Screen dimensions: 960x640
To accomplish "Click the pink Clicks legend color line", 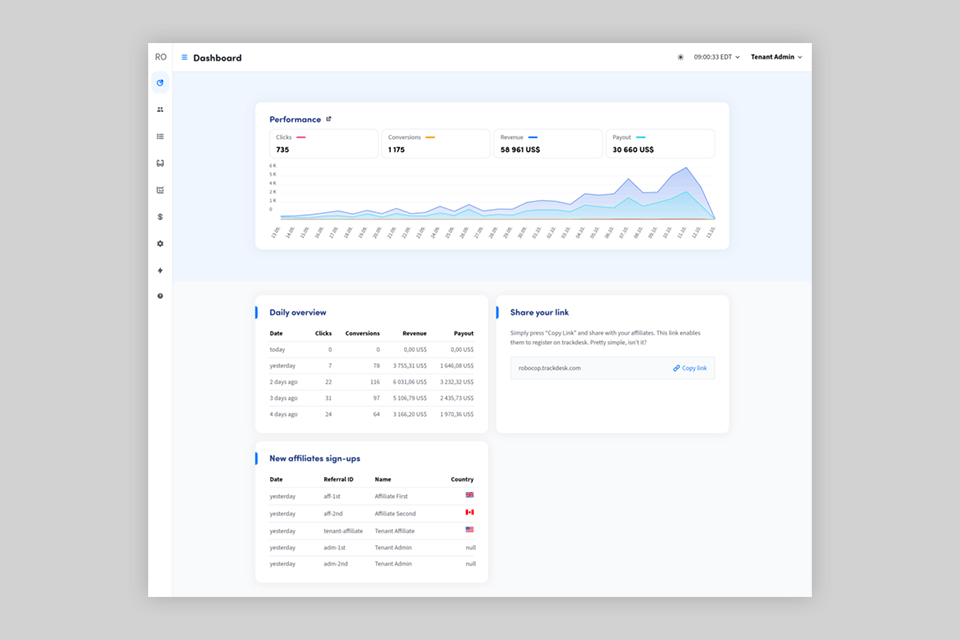I will tap(301, 137).
